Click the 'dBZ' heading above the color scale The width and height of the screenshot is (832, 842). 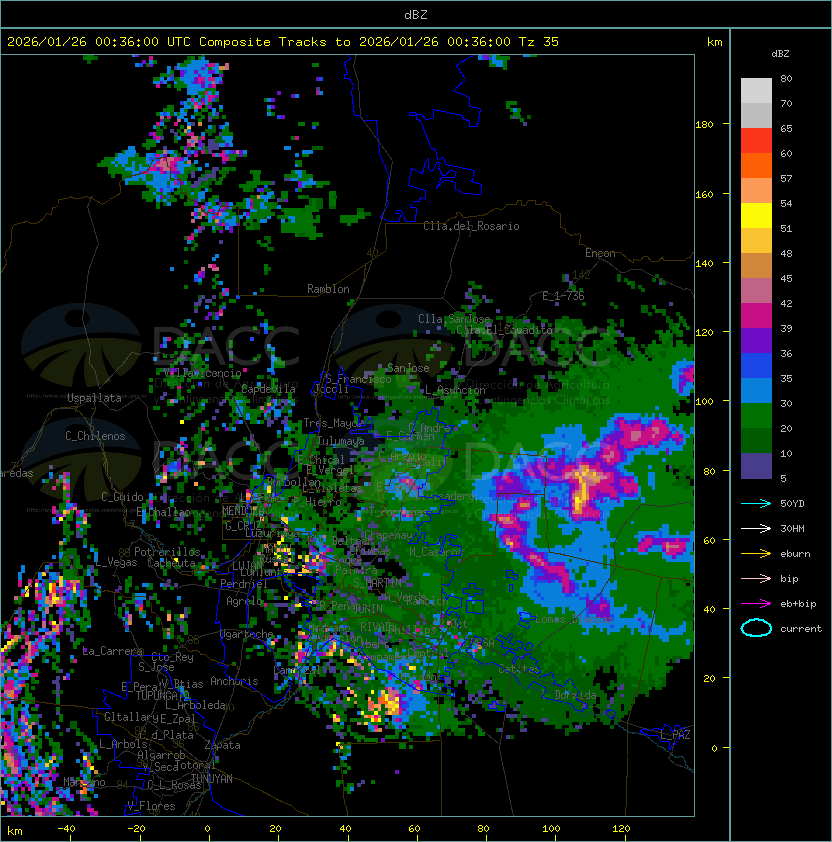click(780, 54)
